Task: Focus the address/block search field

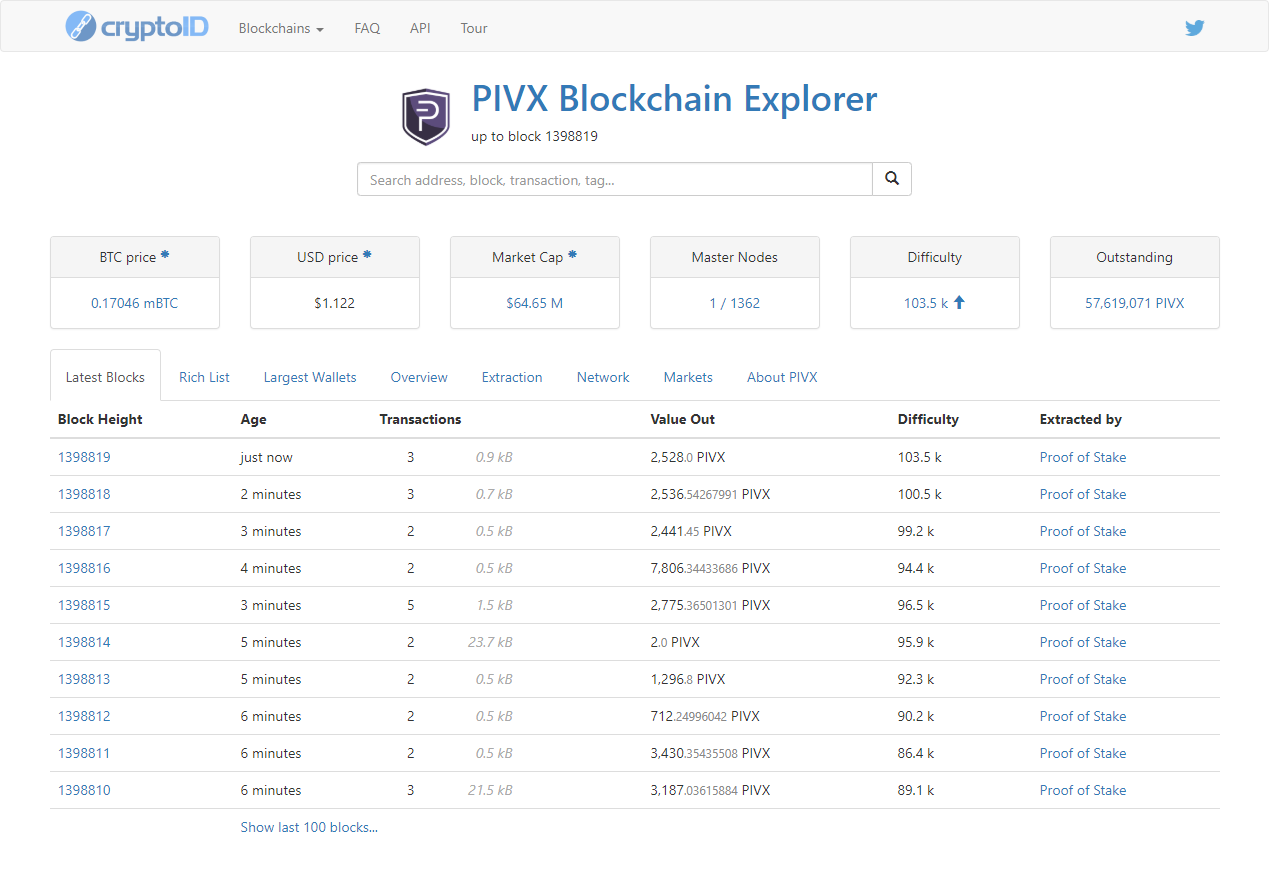Action: pos(615,179)
